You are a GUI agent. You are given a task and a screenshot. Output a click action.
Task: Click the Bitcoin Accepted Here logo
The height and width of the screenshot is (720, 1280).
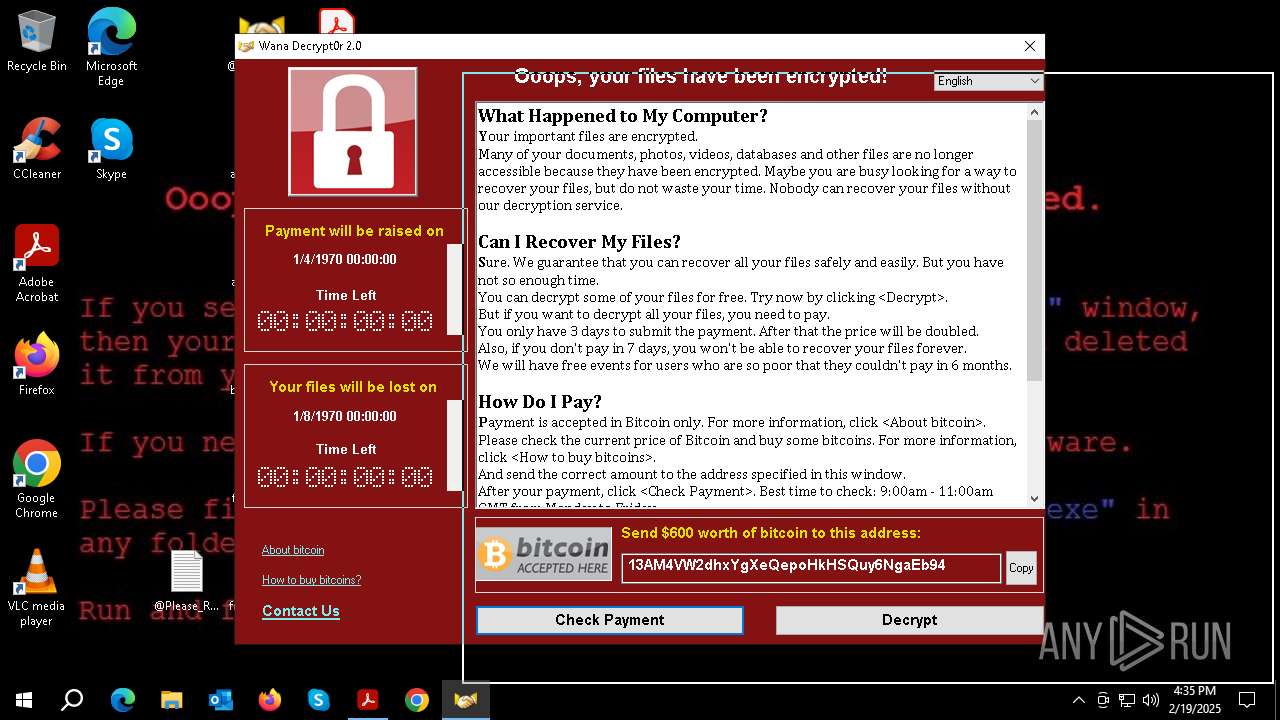544,554
